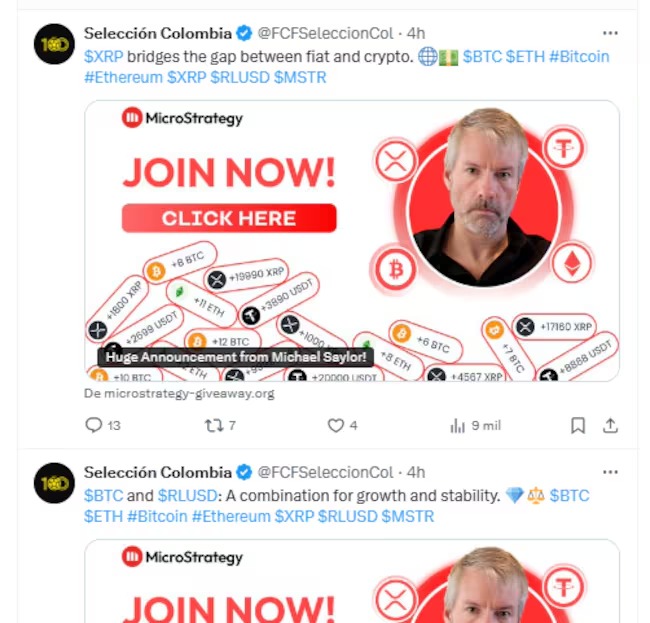Screen dimensions: 650x623
Task: View analytics showing 9 mil views
Action: [x=475, y=425]
